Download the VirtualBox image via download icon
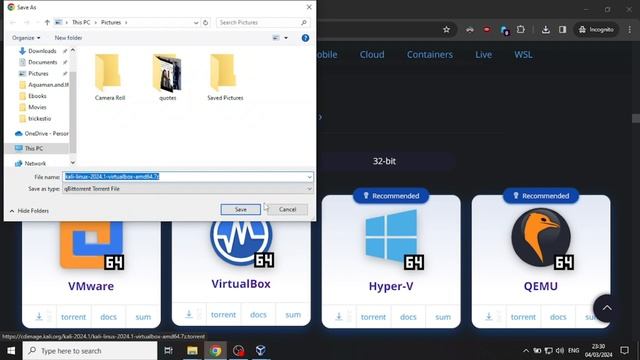Viewport: 640px width, 360px height. [189, 314]
